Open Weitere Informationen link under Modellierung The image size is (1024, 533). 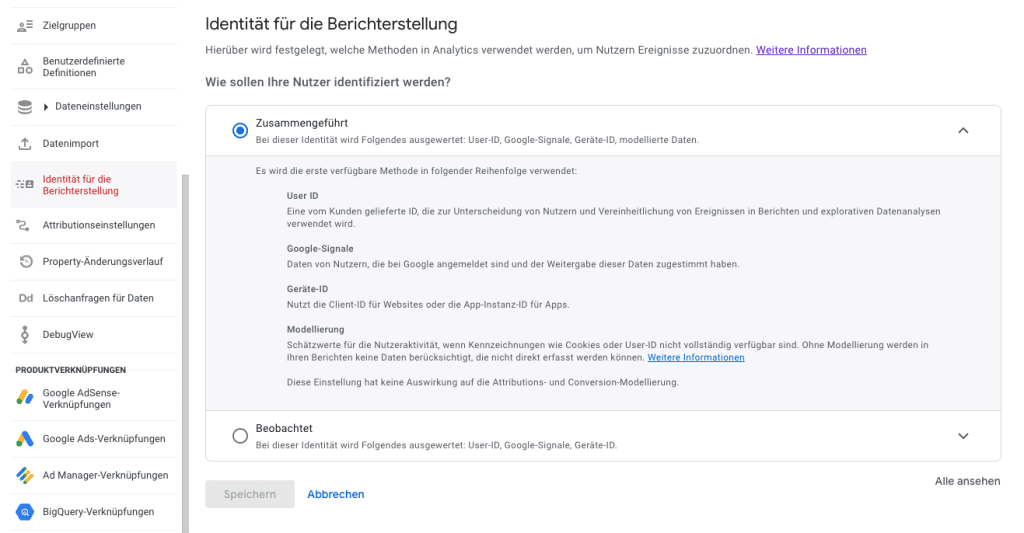(x=696, y=357)
